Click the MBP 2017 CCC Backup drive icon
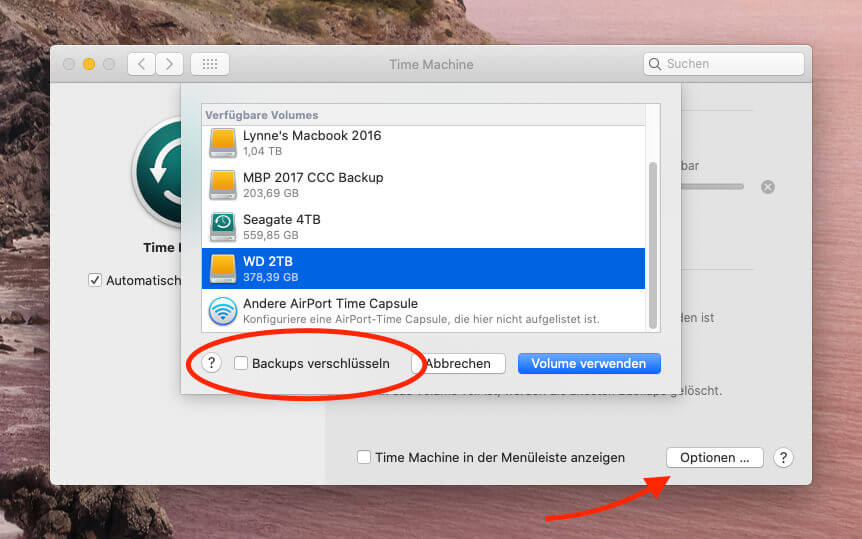Image resolution: width=862 pixels, height=539 pixels. (x=223, y=185)
